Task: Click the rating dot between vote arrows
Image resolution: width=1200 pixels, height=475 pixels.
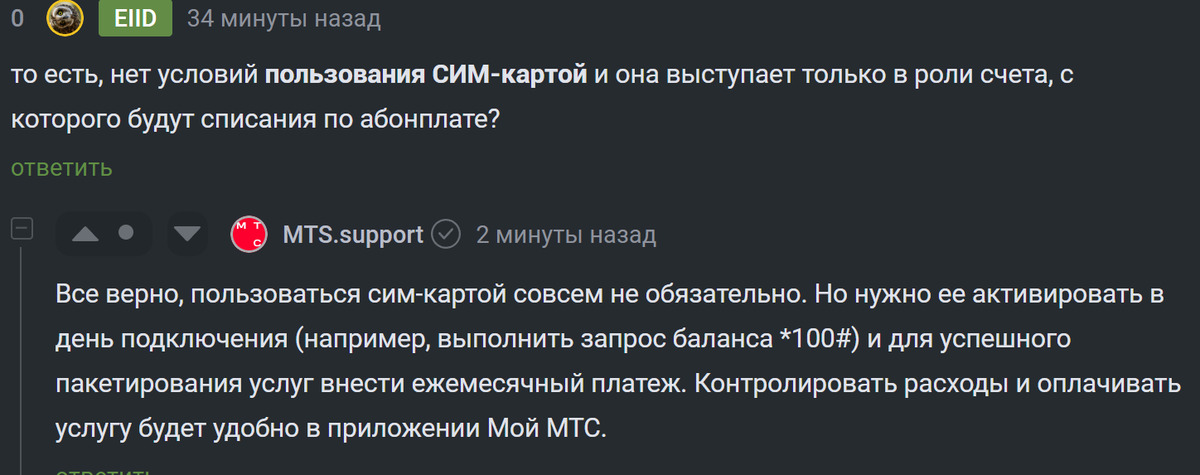Action: click(126, 233)
